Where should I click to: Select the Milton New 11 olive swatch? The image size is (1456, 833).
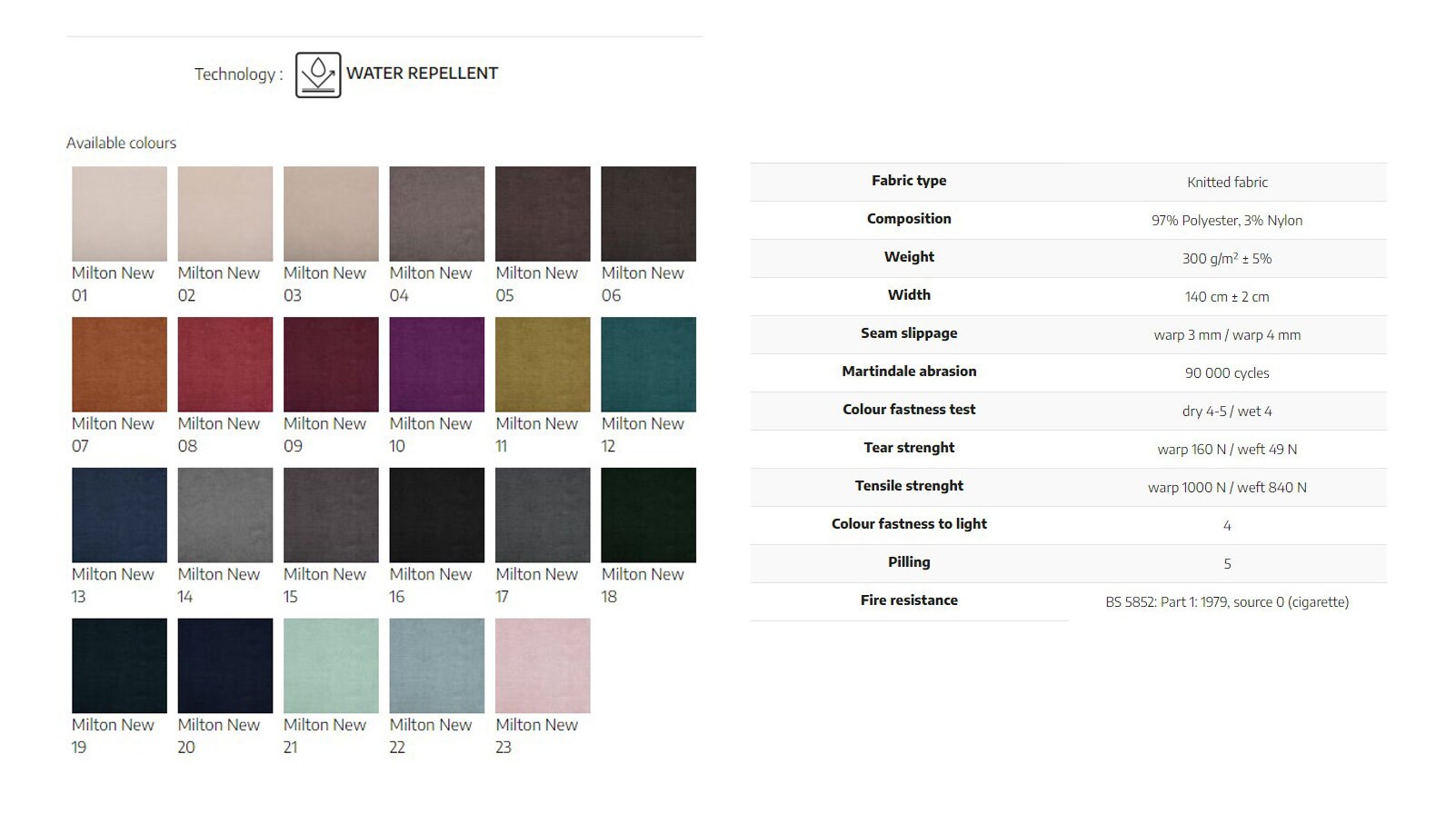coord(543,364)
